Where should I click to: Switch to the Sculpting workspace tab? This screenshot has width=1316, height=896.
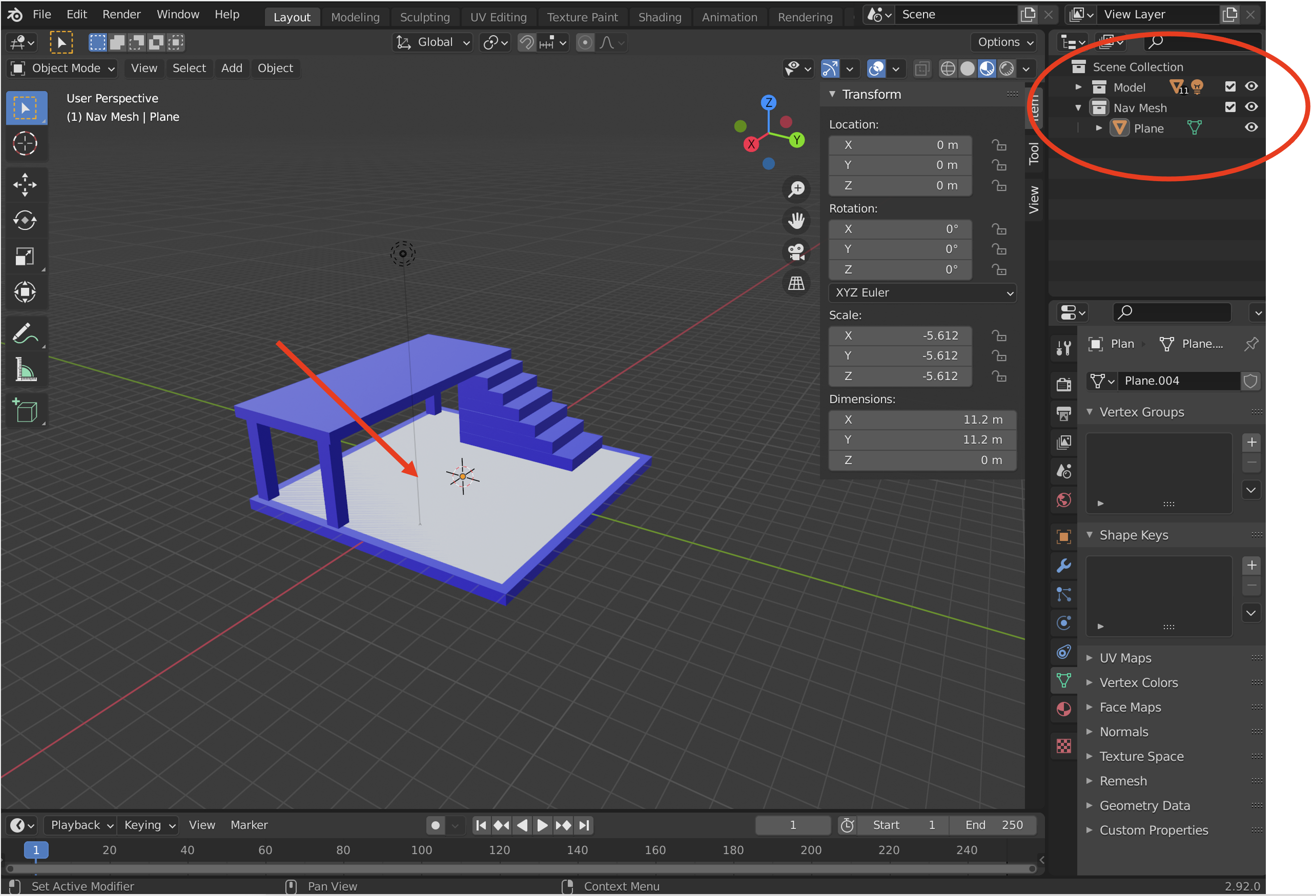pos(425,17)
